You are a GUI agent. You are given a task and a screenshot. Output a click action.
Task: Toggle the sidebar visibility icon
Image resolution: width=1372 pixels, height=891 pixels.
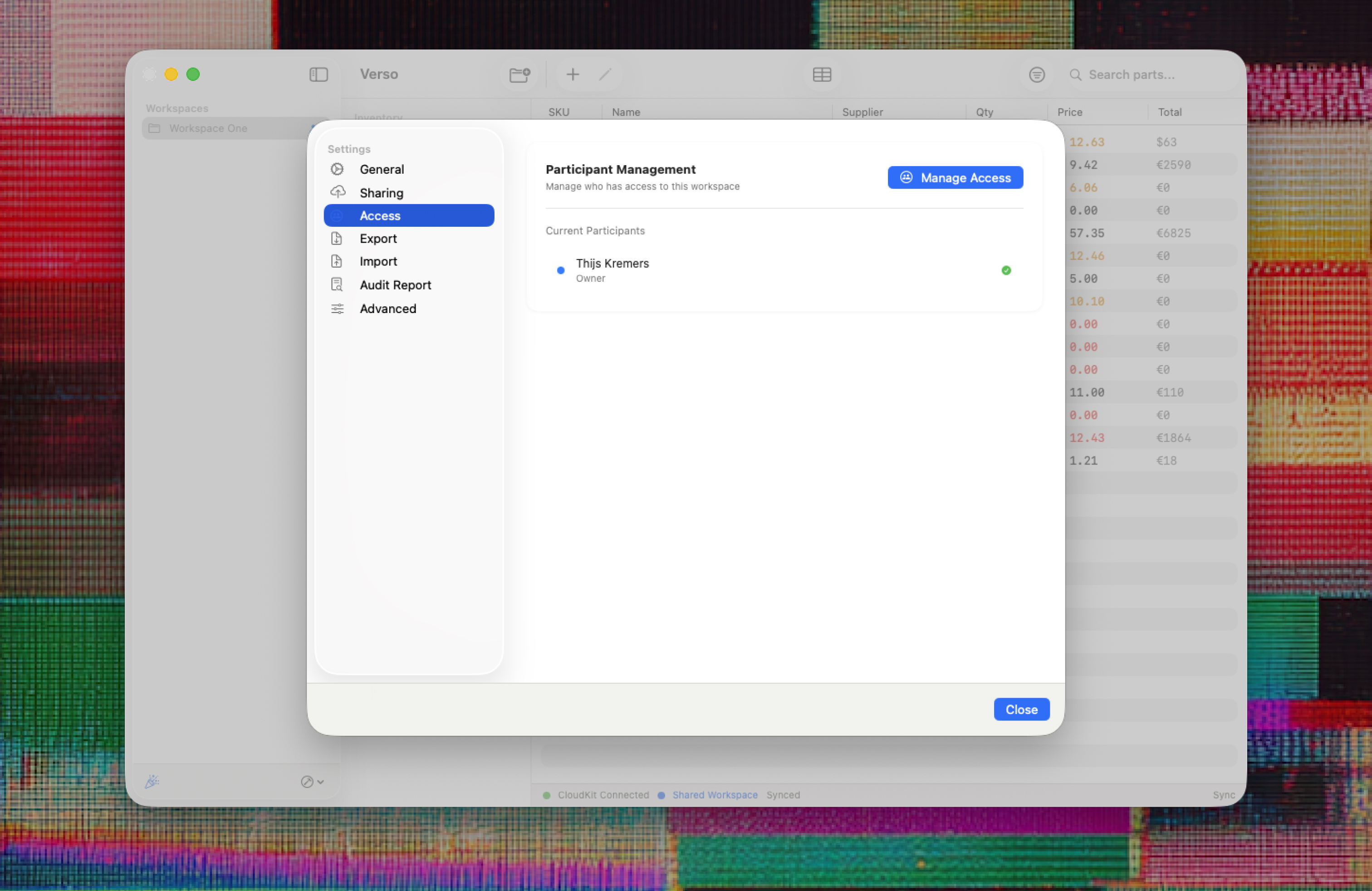[318, 74]
